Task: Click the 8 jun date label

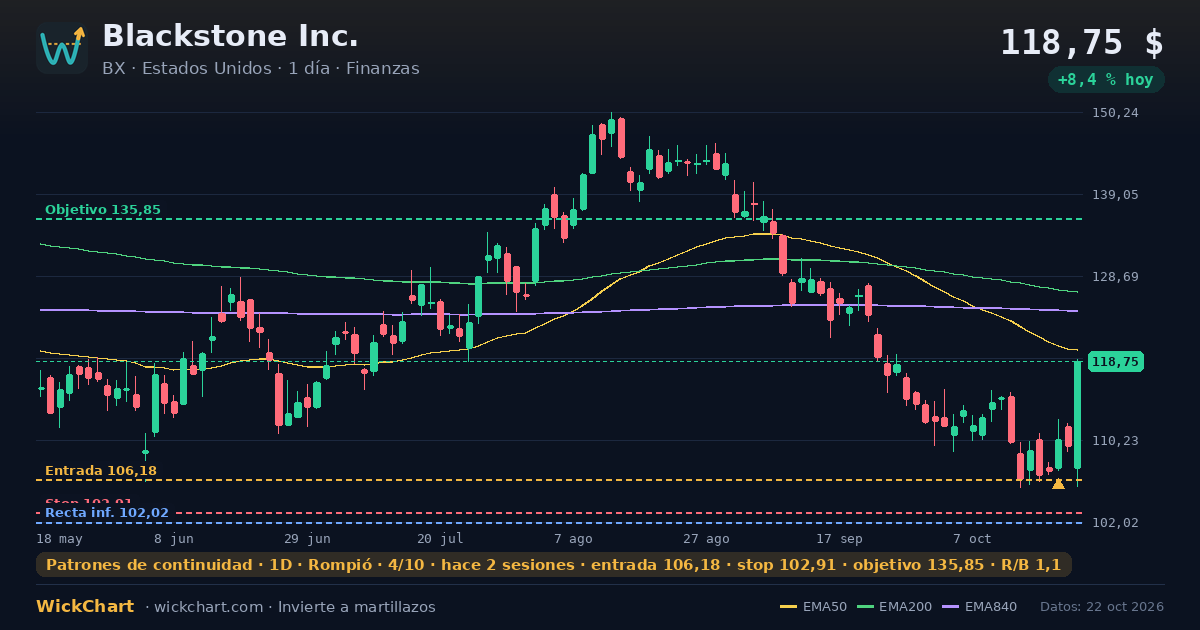Action: 174,539
